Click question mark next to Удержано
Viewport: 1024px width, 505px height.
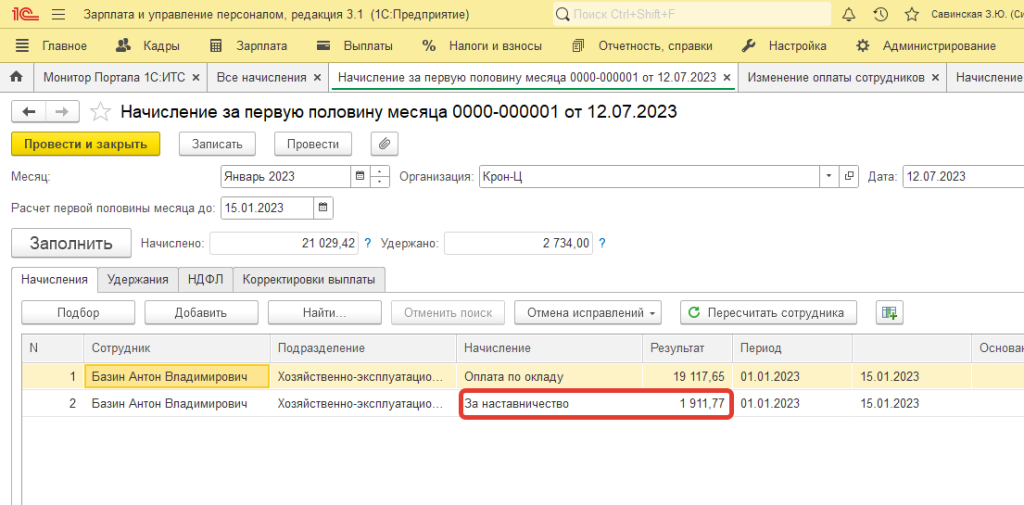click(x=601, y=243)
